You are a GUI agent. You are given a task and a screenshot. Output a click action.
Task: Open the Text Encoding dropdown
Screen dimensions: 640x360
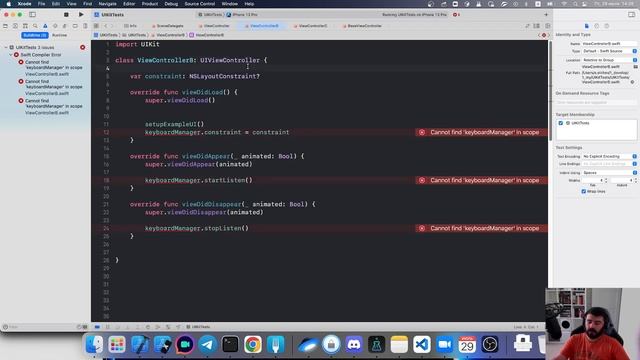point(609,156)
